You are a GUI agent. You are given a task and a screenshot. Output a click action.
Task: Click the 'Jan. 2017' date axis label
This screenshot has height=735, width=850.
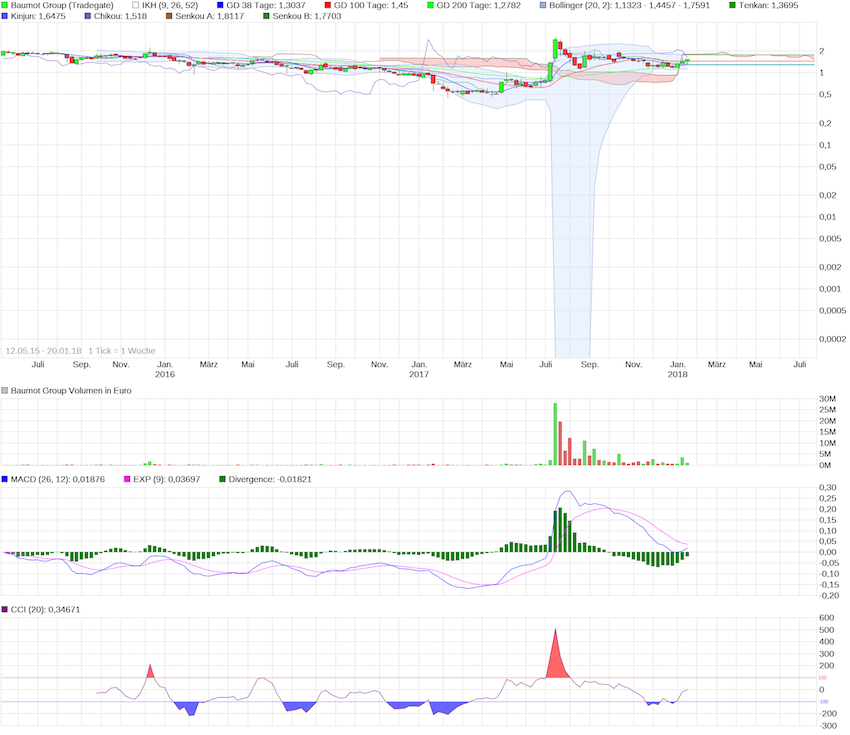tap(419, 369)
